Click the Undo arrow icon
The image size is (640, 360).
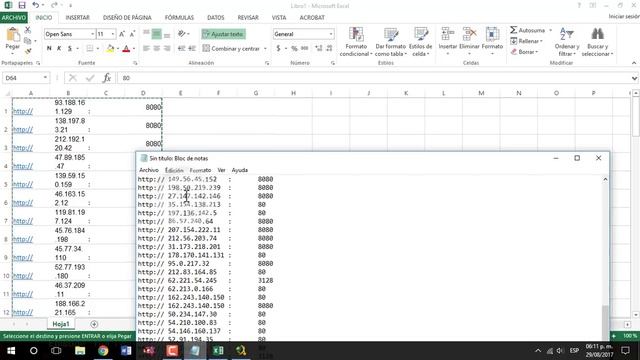point(36,5)
